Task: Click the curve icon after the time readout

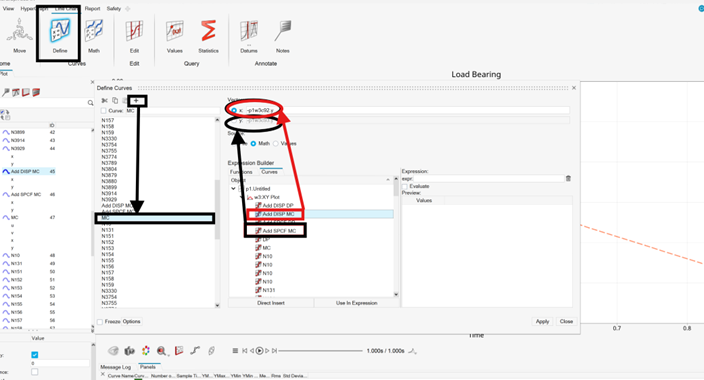Action: click(x=412, y=351)
